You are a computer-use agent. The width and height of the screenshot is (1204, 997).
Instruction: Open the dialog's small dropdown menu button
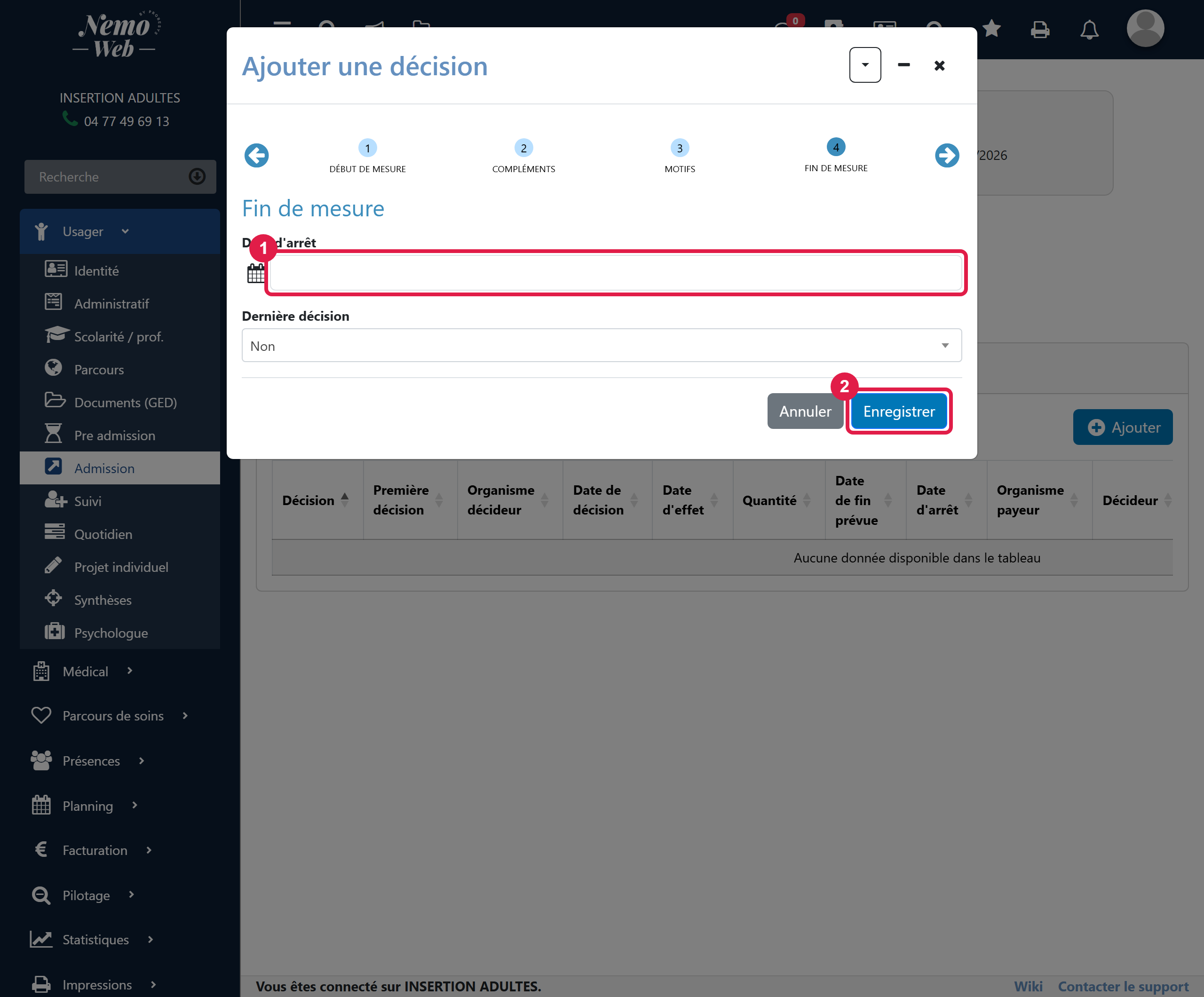[x=864, y=65]
